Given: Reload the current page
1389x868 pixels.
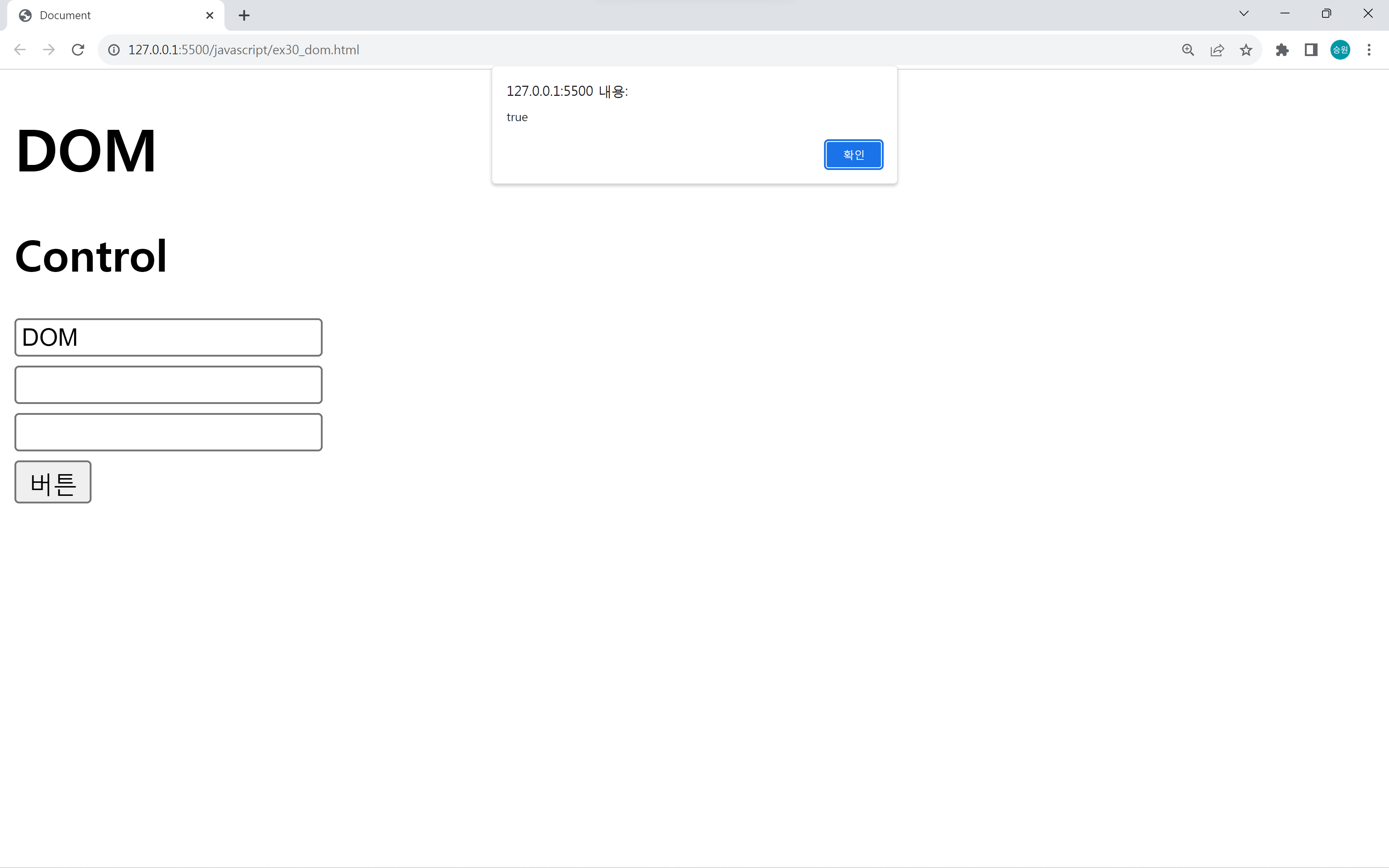Looking at the screenshot, I should [78, 50].
